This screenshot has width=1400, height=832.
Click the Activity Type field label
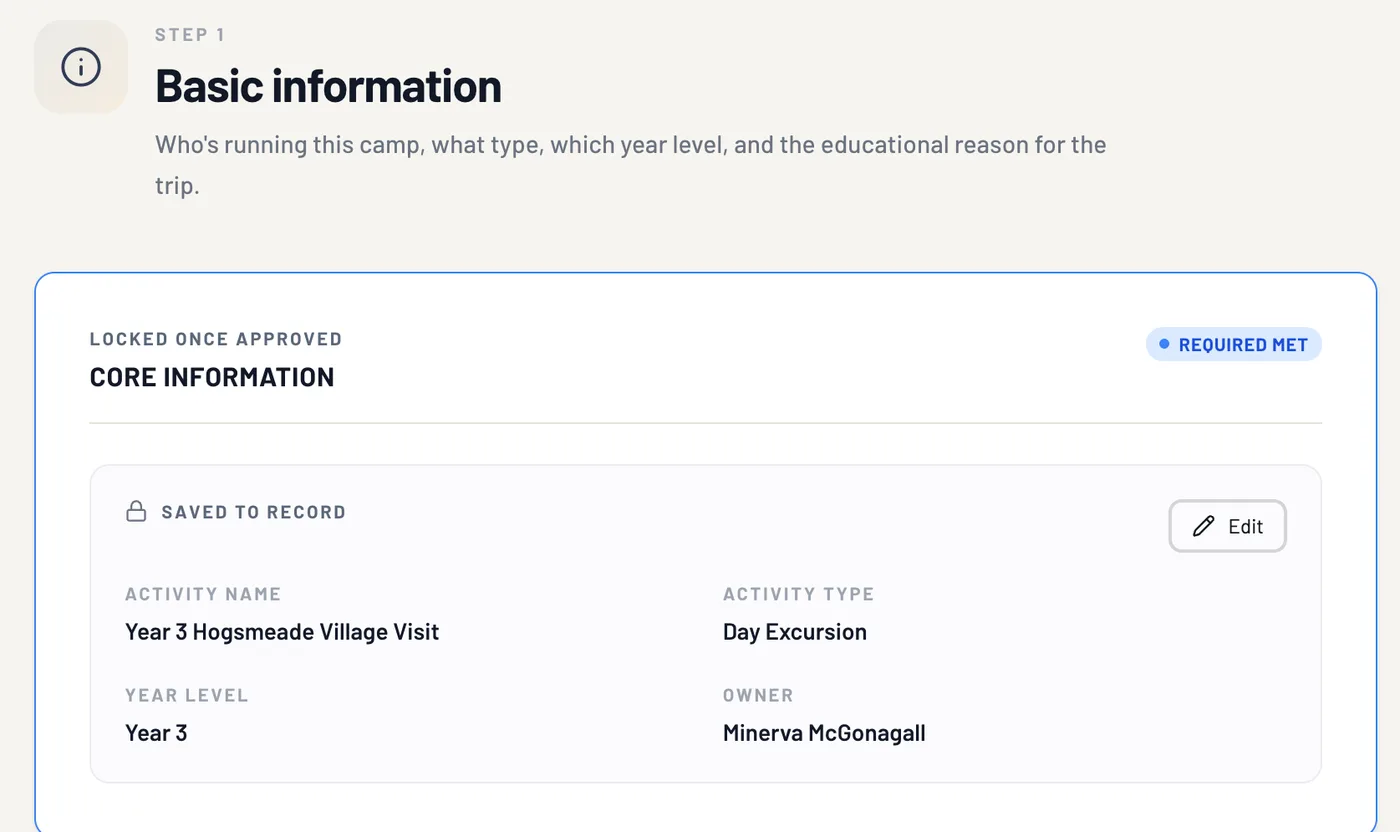pos(799,594)
